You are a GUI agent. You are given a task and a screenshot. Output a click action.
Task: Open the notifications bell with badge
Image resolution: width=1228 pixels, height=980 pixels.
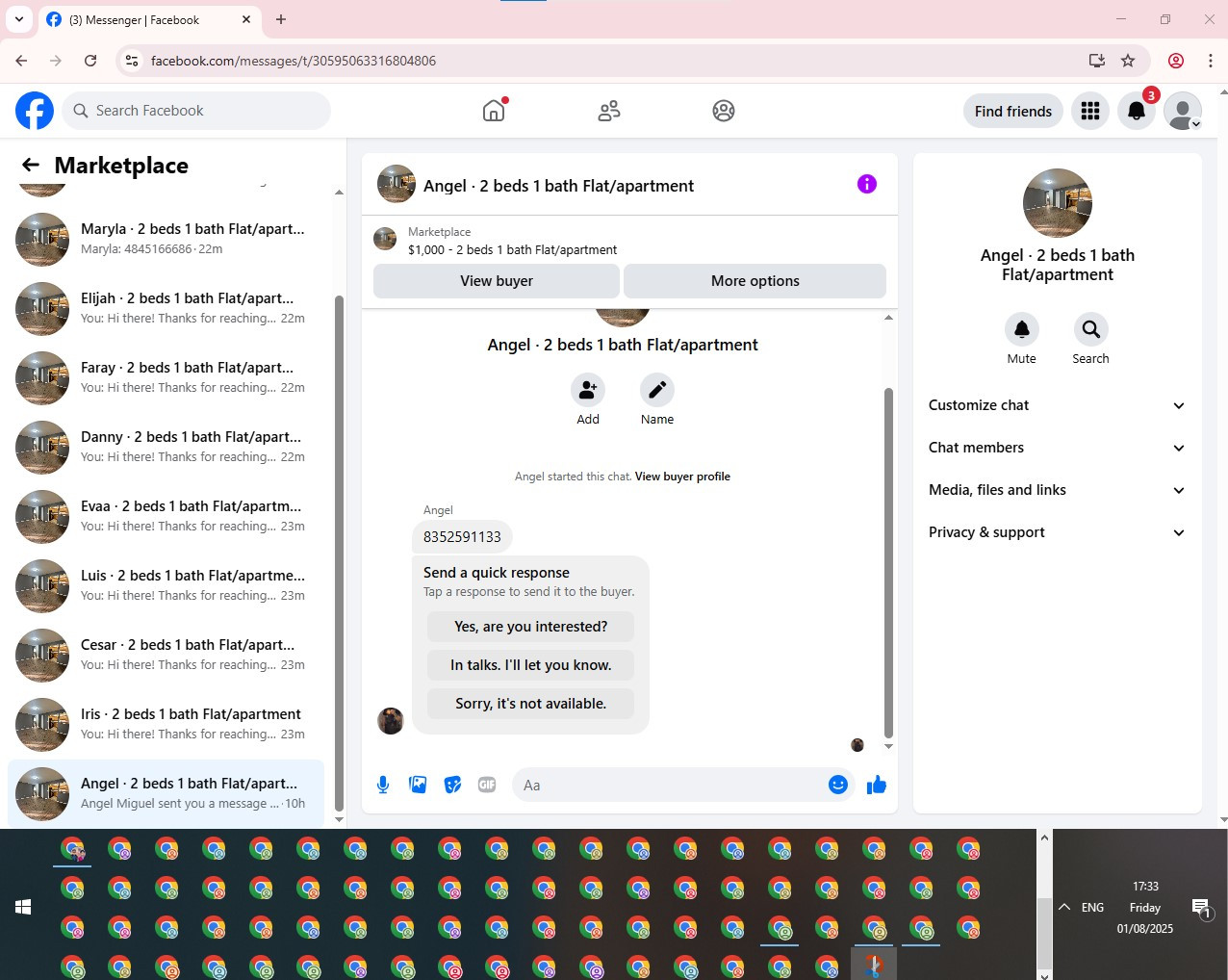tap(1137, 111)
